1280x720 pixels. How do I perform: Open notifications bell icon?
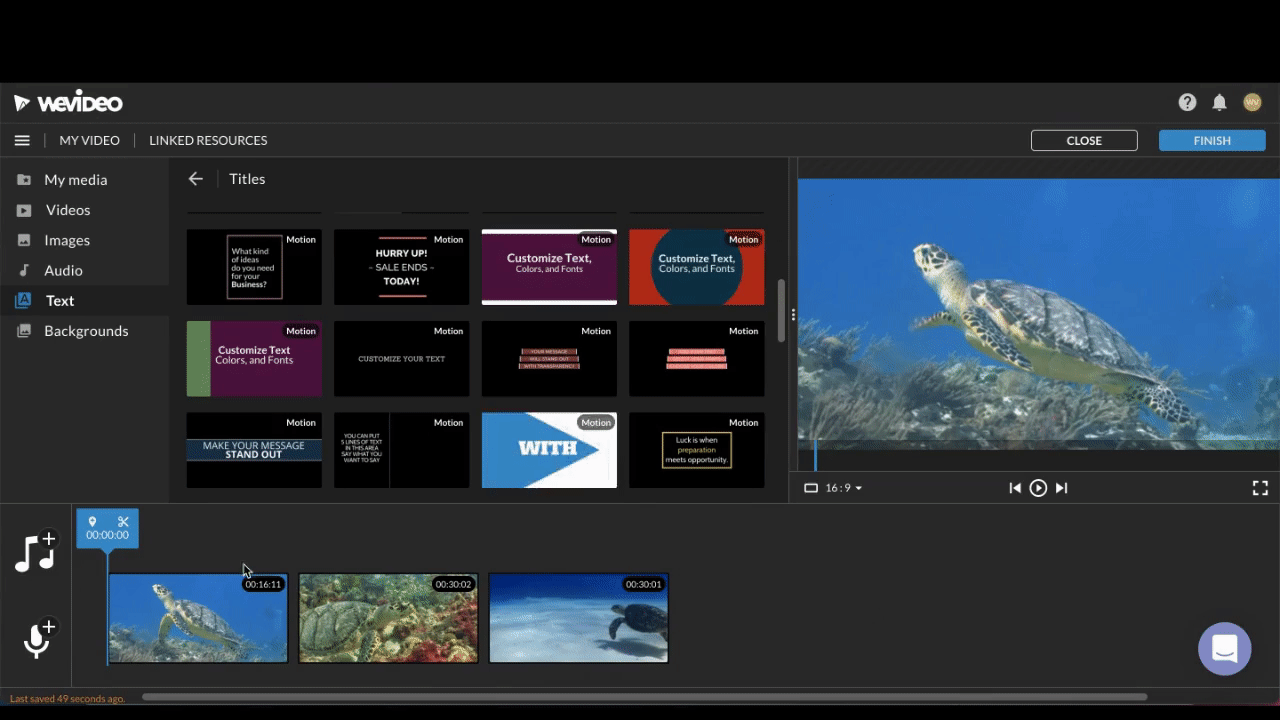point(1219,102)
